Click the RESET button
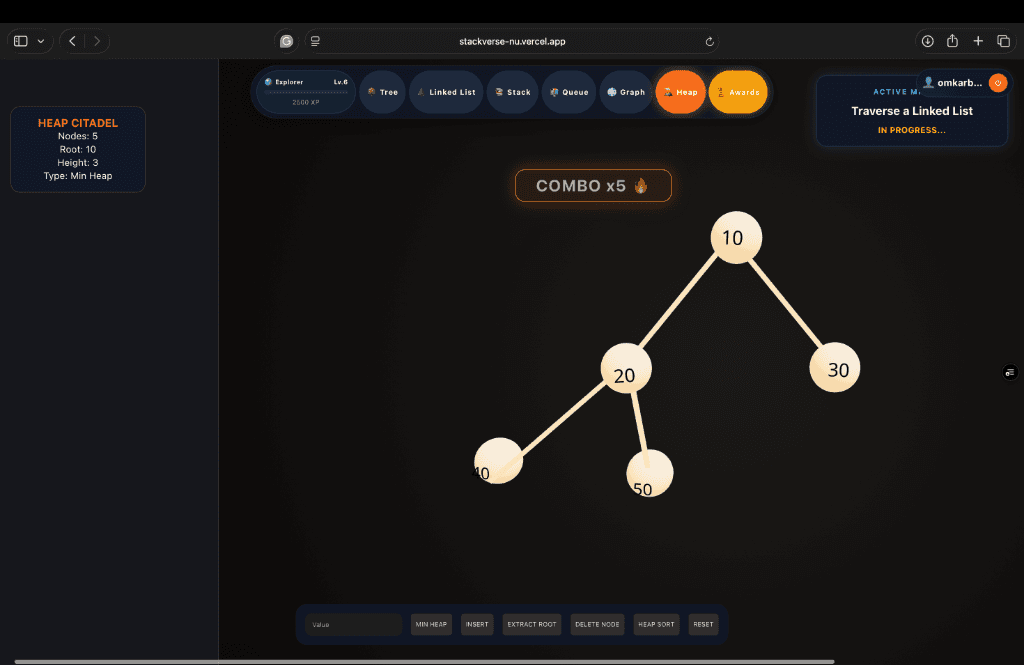The image size is (1024, 665). coord(703,624)
